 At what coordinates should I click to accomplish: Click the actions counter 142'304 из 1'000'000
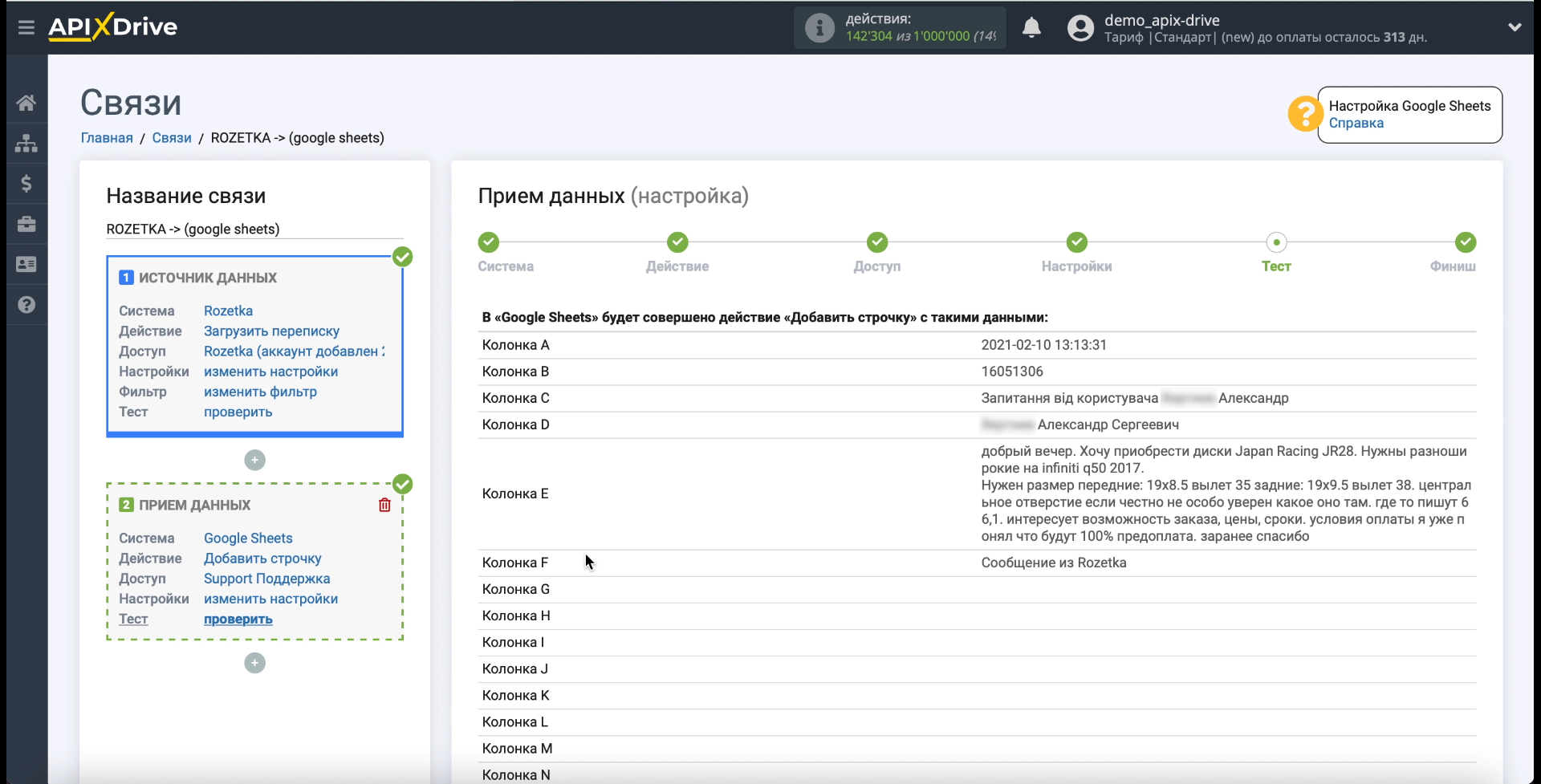click(x=920, y=36)
